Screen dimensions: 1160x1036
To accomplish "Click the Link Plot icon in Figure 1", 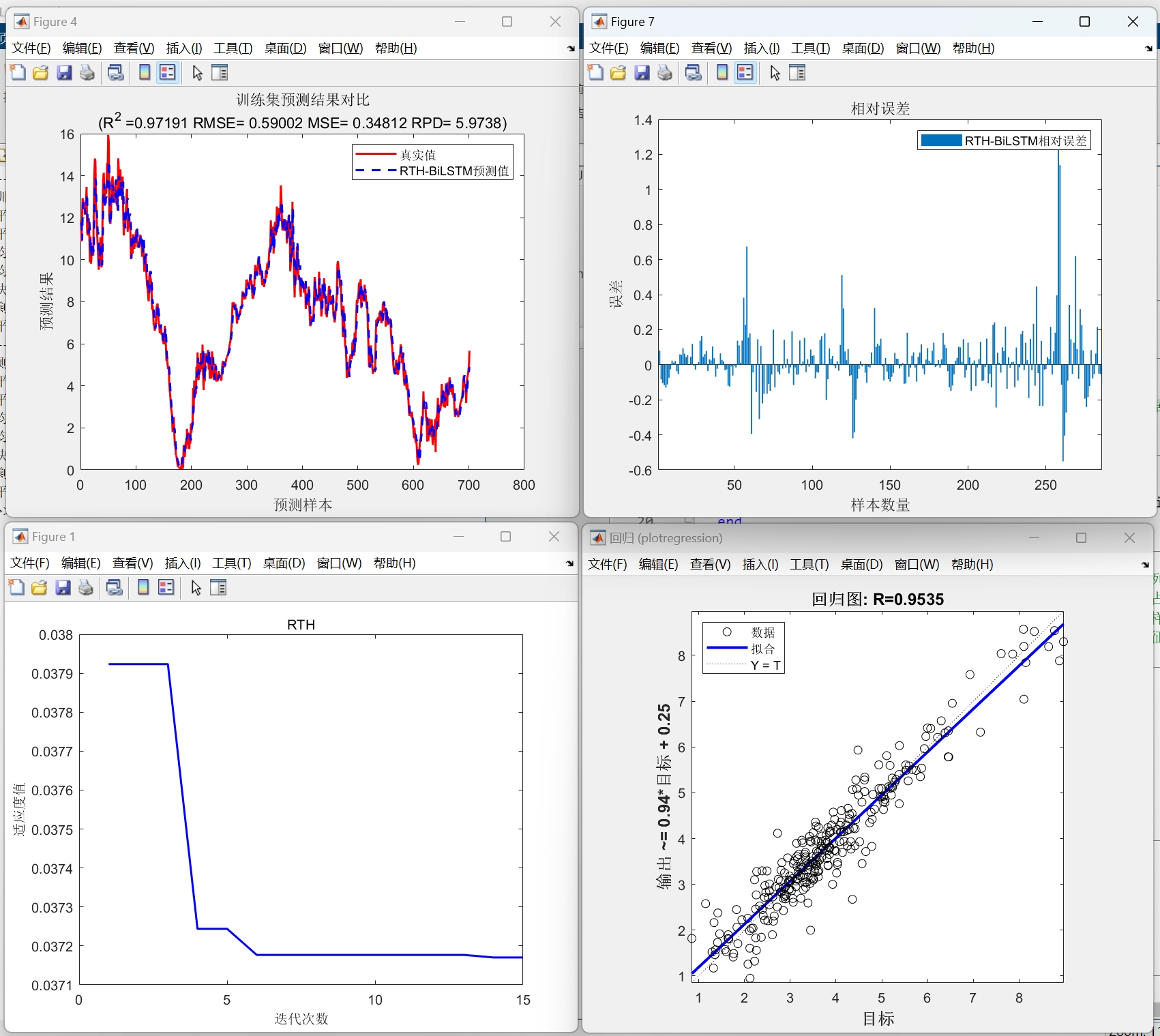I will pyautogui.click(x=115, y=587).
